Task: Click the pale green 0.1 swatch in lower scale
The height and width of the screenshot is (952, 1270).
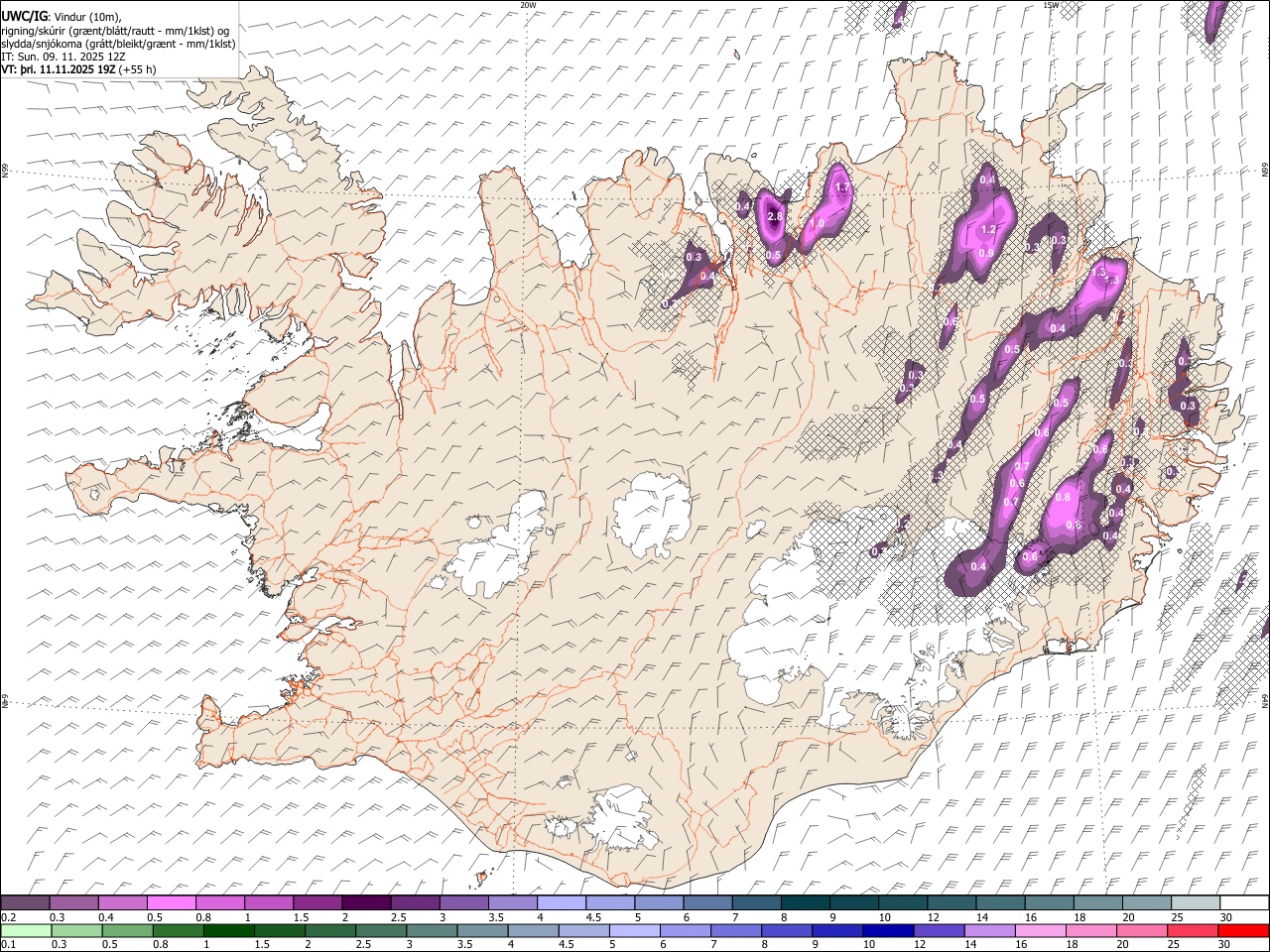Action: pyautogui.click(x=26, y=930)
